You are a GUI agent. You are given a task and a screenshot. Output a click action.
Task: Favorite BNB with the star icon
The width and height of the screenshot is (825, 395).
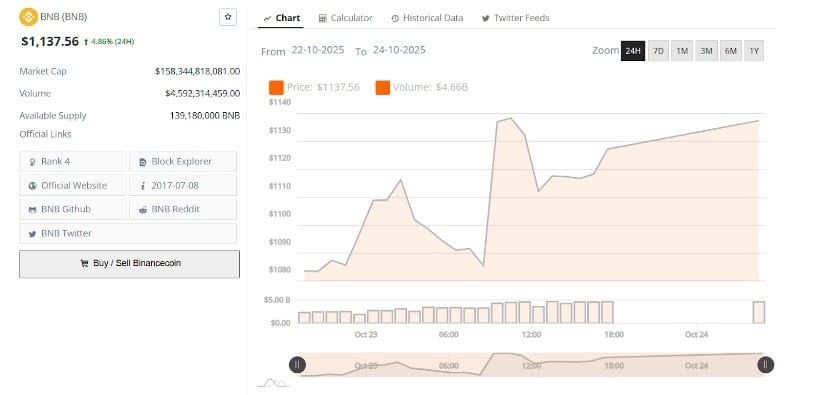pyautogui.click(x=228, y=17)
